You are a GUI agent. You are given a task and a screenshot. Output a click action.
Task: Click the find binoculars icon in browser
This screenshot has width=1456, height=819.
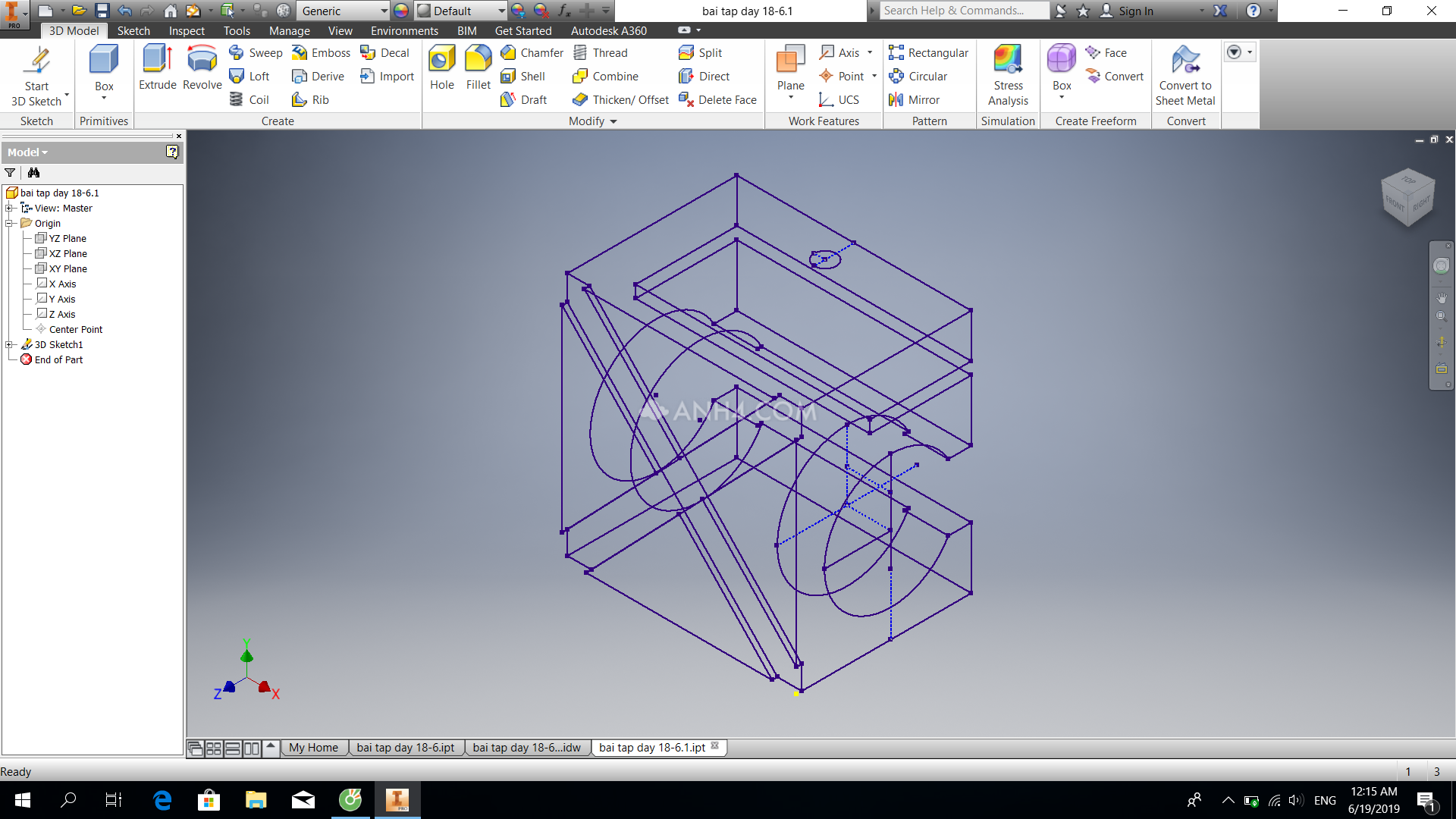(33, 173)
